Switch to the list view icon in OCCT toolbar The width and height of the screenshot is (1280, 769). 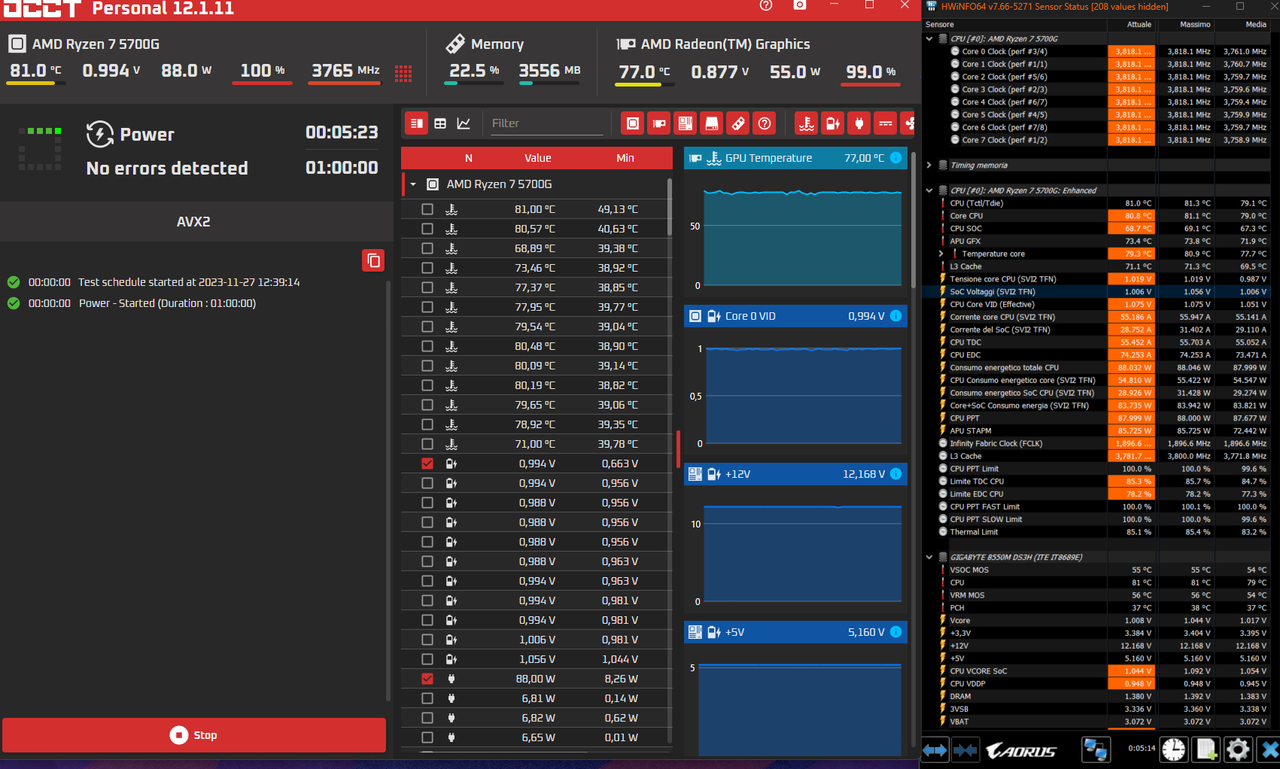(x=417, y=124)
